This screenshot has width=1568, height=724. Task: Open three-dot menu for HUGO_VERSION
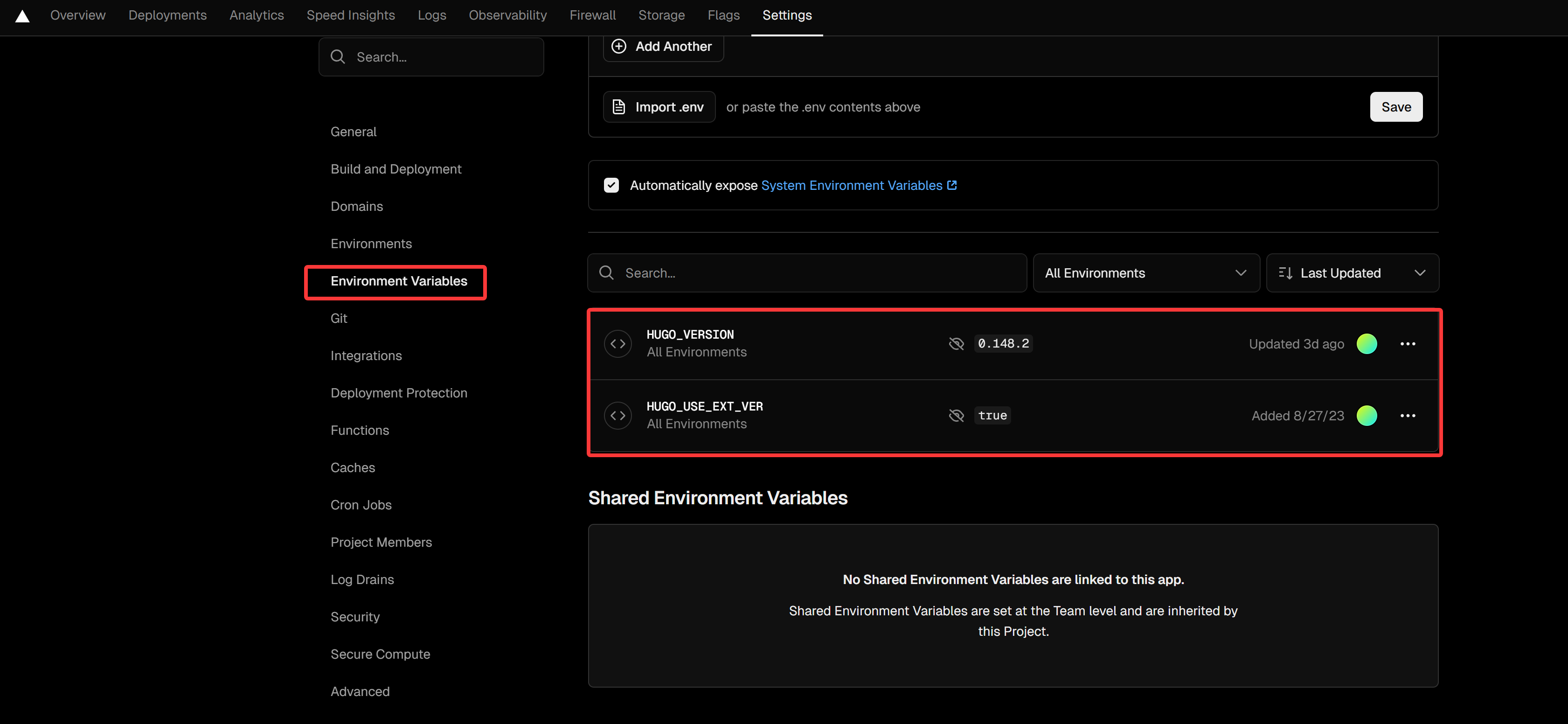click(1407, 344)
